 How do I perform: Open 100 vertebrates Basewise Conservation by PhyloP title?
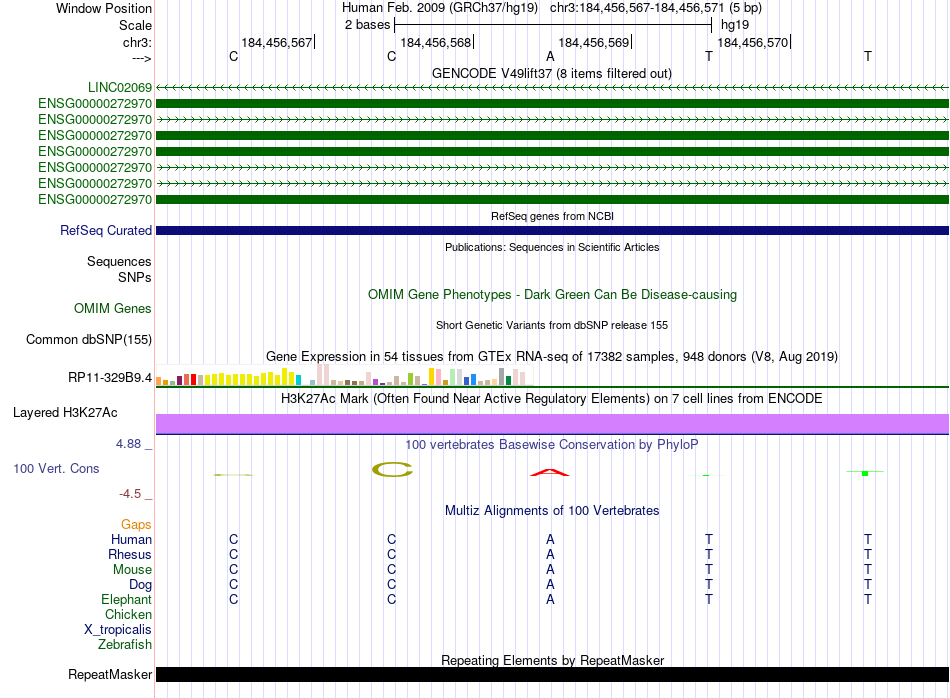point(552,445)
